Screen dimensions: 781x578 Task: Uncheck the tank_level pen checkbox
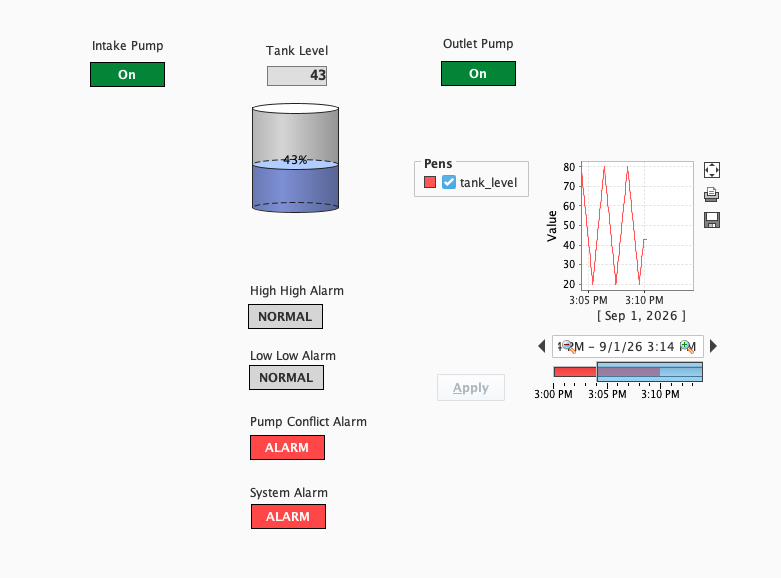449,182
